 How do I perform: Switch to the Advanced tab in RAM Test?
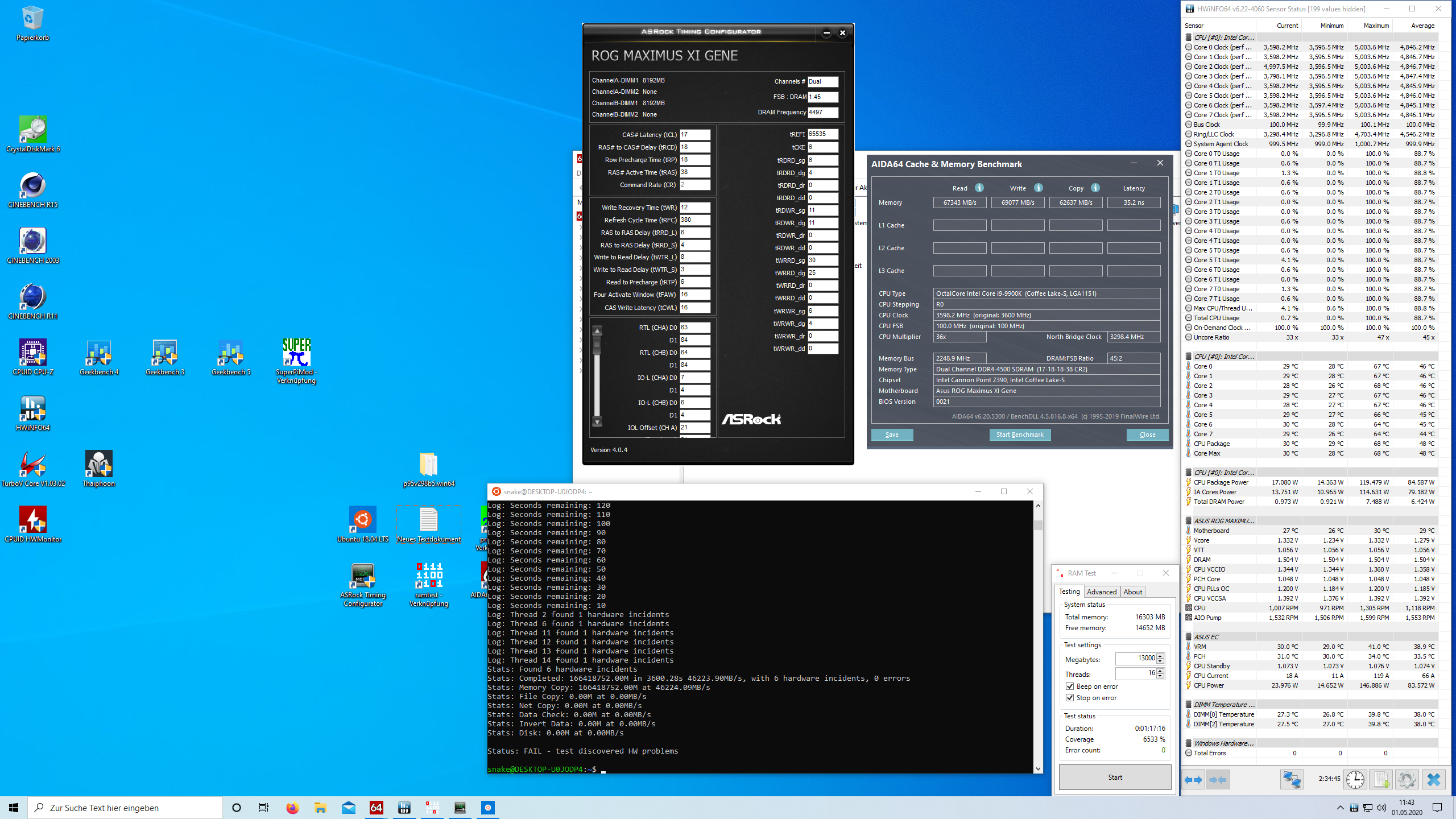tap(1102, 592)
